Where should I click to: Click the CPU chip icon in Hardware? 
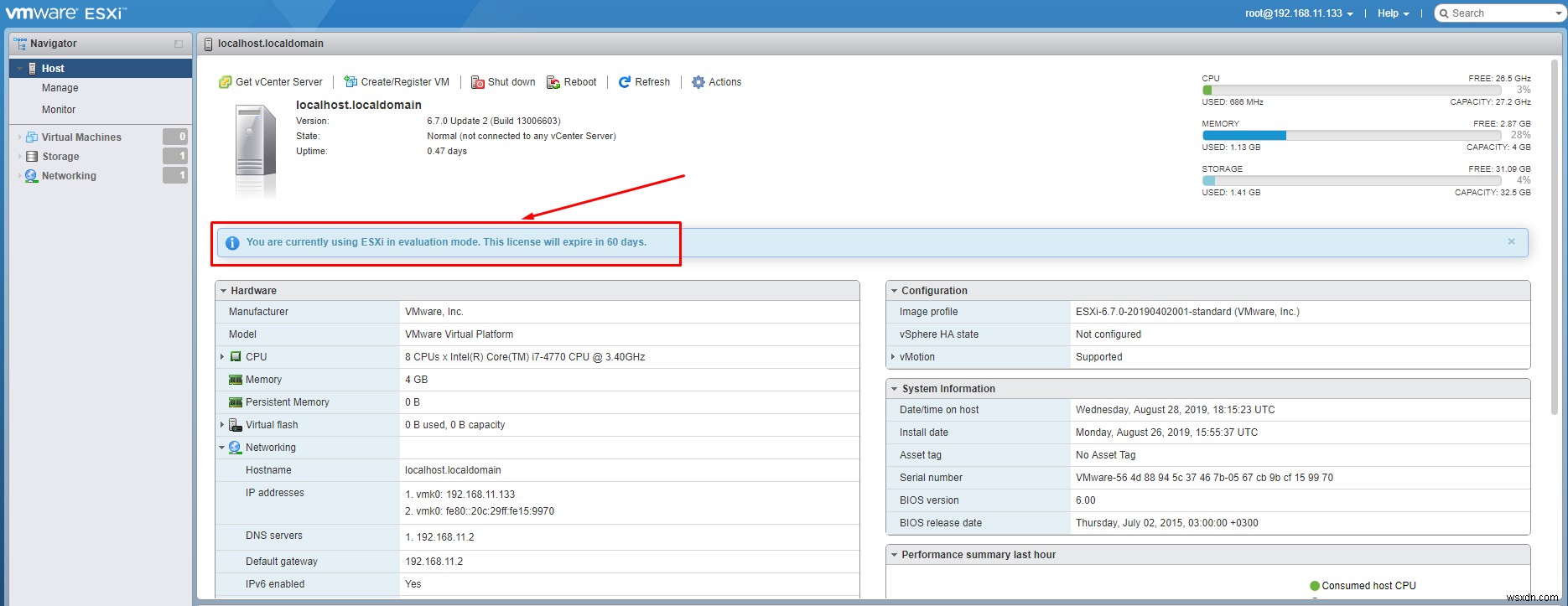coord(236,356)
